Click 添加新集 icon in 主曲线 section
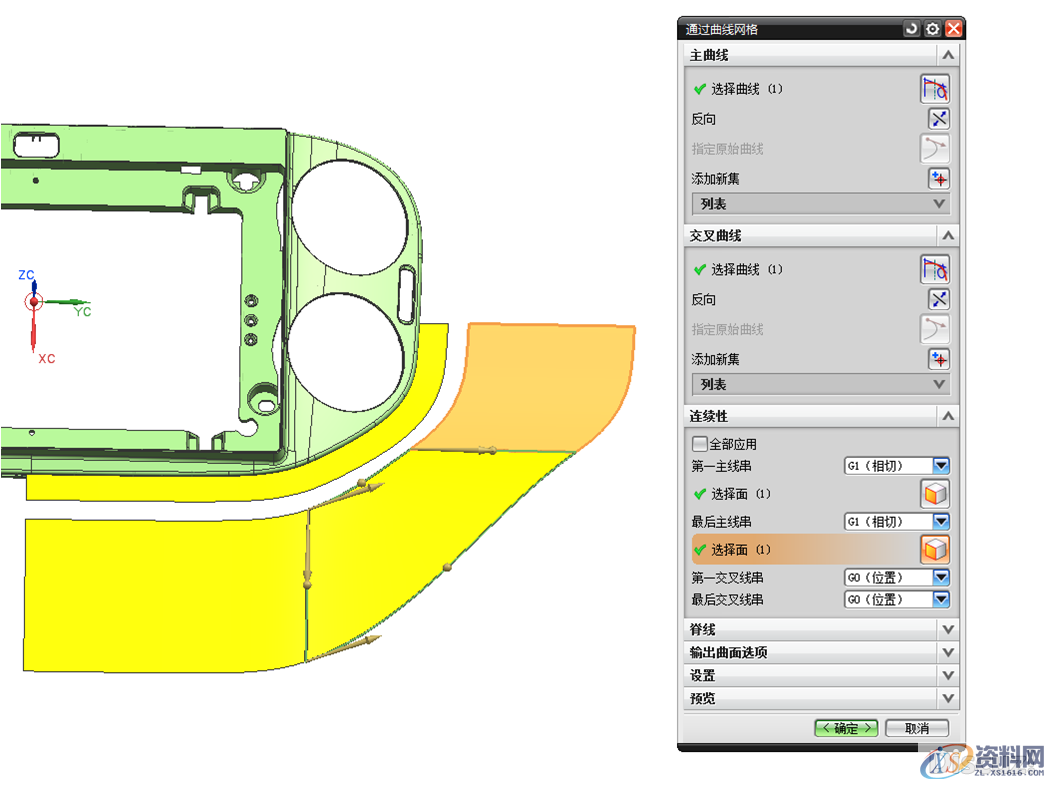The width and height of the screenshot is (1052, 786). [x=938, y=179]
